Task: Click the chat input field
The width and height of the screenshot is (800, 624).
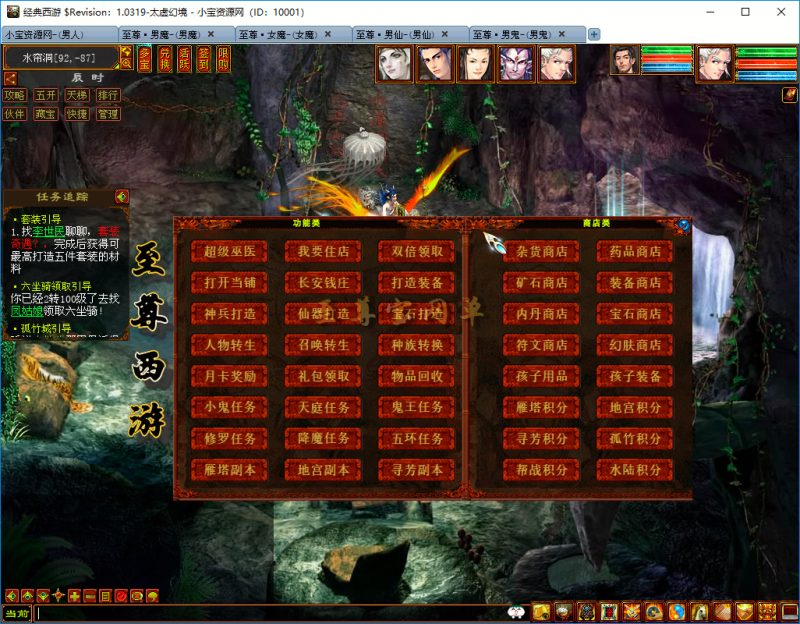Action: coord(270,613)
